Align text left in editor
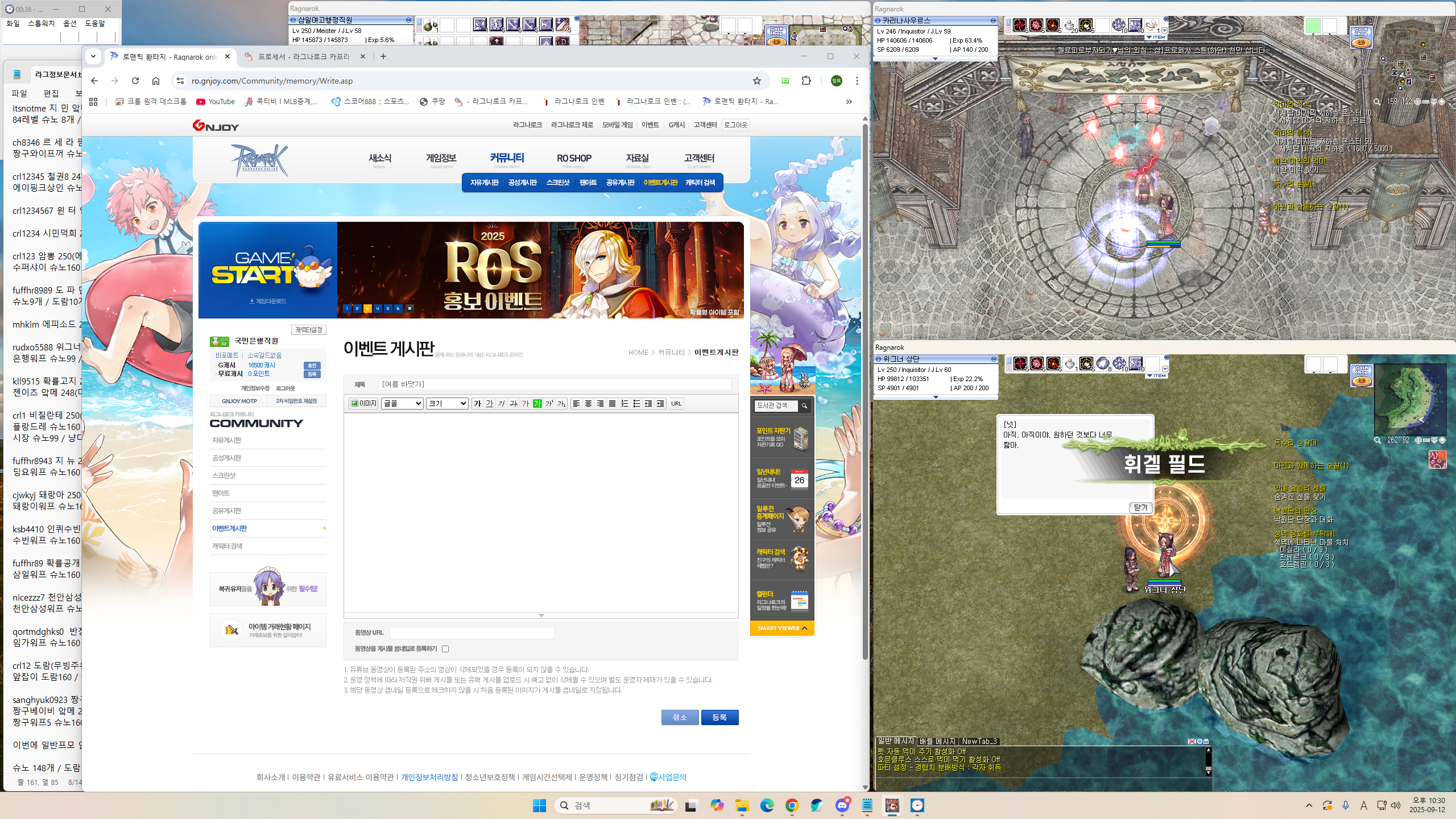This screenshot has height=819, width=1456. point(576,403)
